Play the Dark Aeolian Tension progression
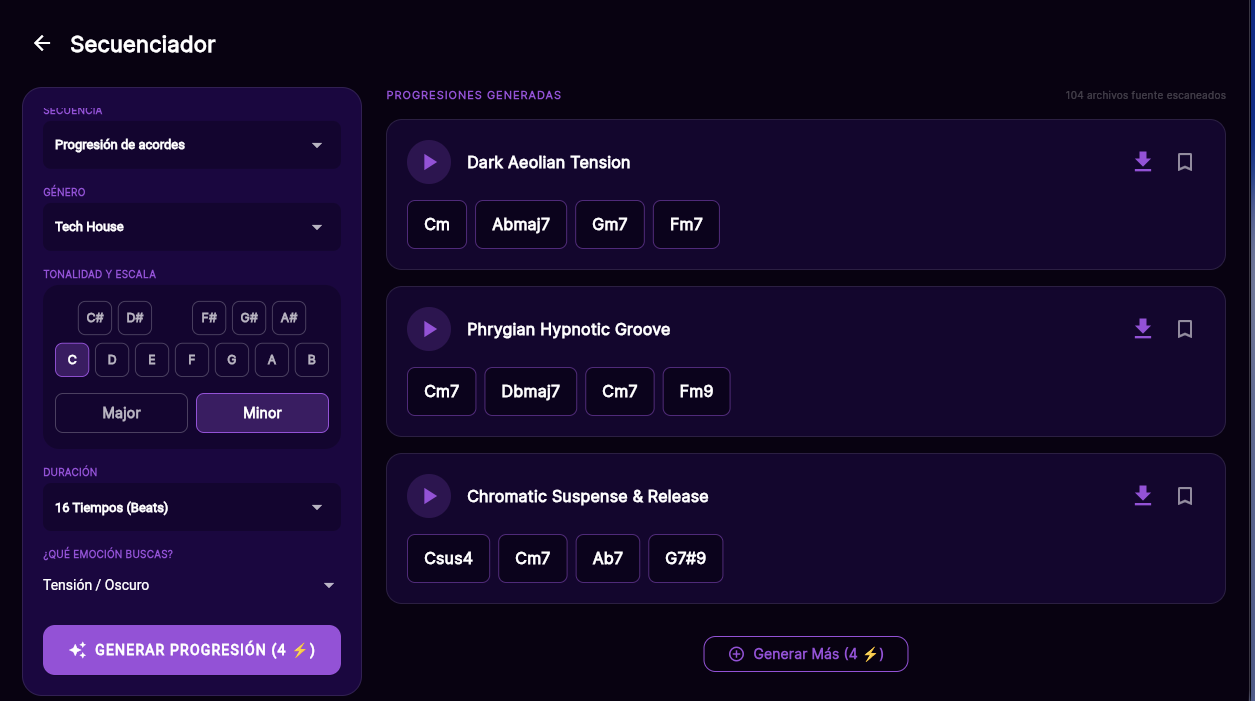This screenshot has height=701, width=1255. coord(429,162)
